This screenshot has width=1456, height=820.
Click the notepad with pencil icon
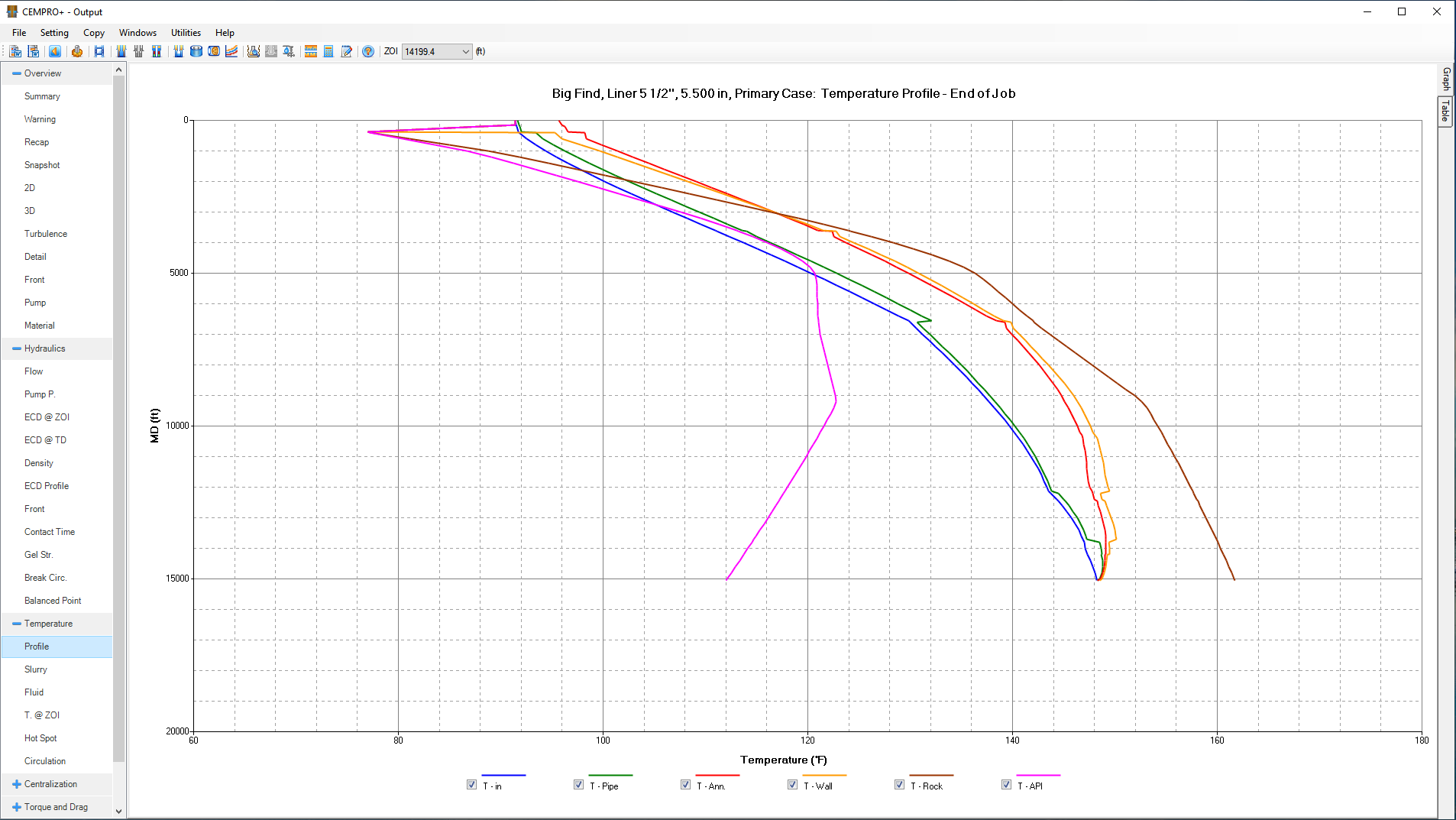tap(347, 51)
